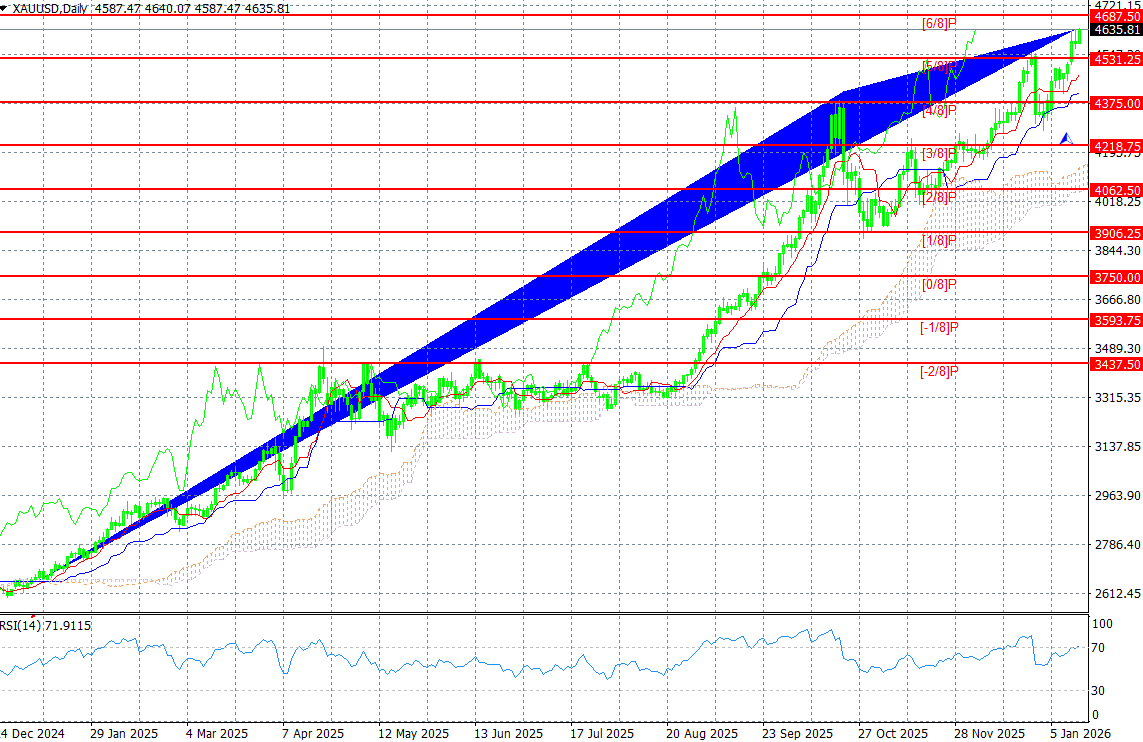Select the 27 Oct 2025 date label

(893, 733)
